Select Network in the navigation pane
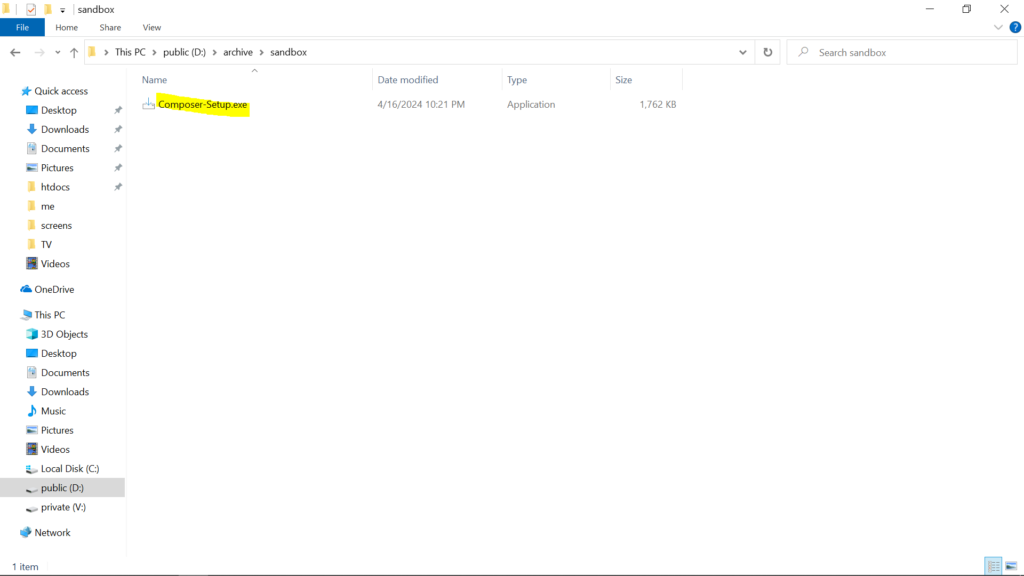The height and width of the screenshot is (576, 1024). click(x=52, y=533)
